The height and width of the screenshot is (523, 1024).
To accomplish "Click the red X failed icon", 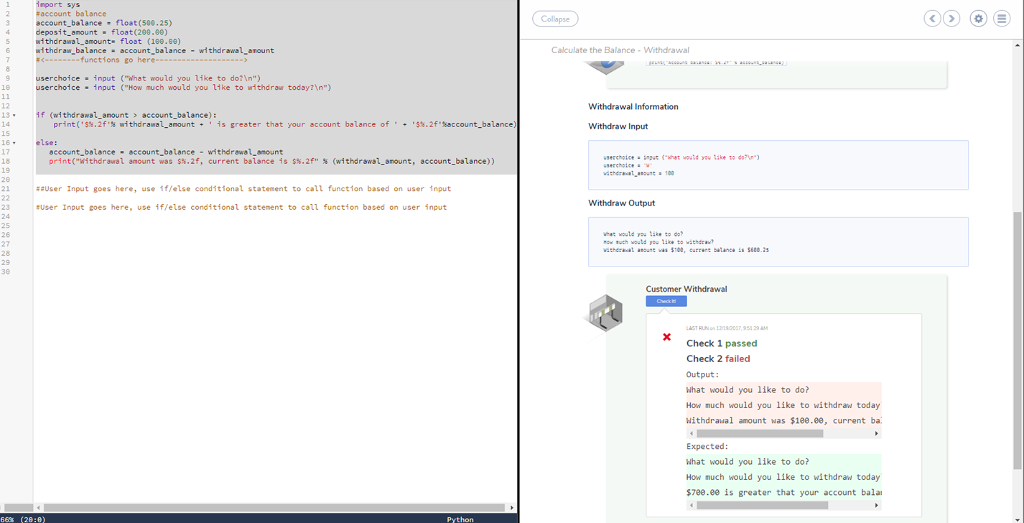I will click(667, 337).
